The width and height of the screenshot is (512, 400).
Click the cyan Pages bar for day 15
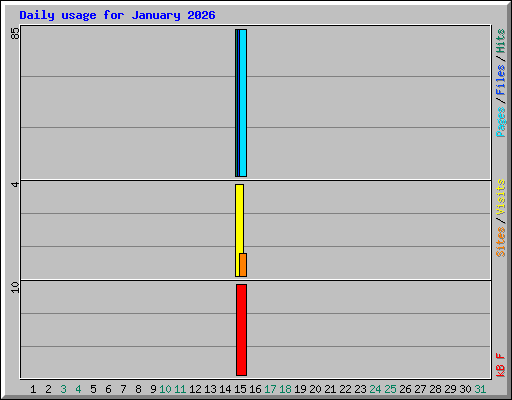click(243, 103)
